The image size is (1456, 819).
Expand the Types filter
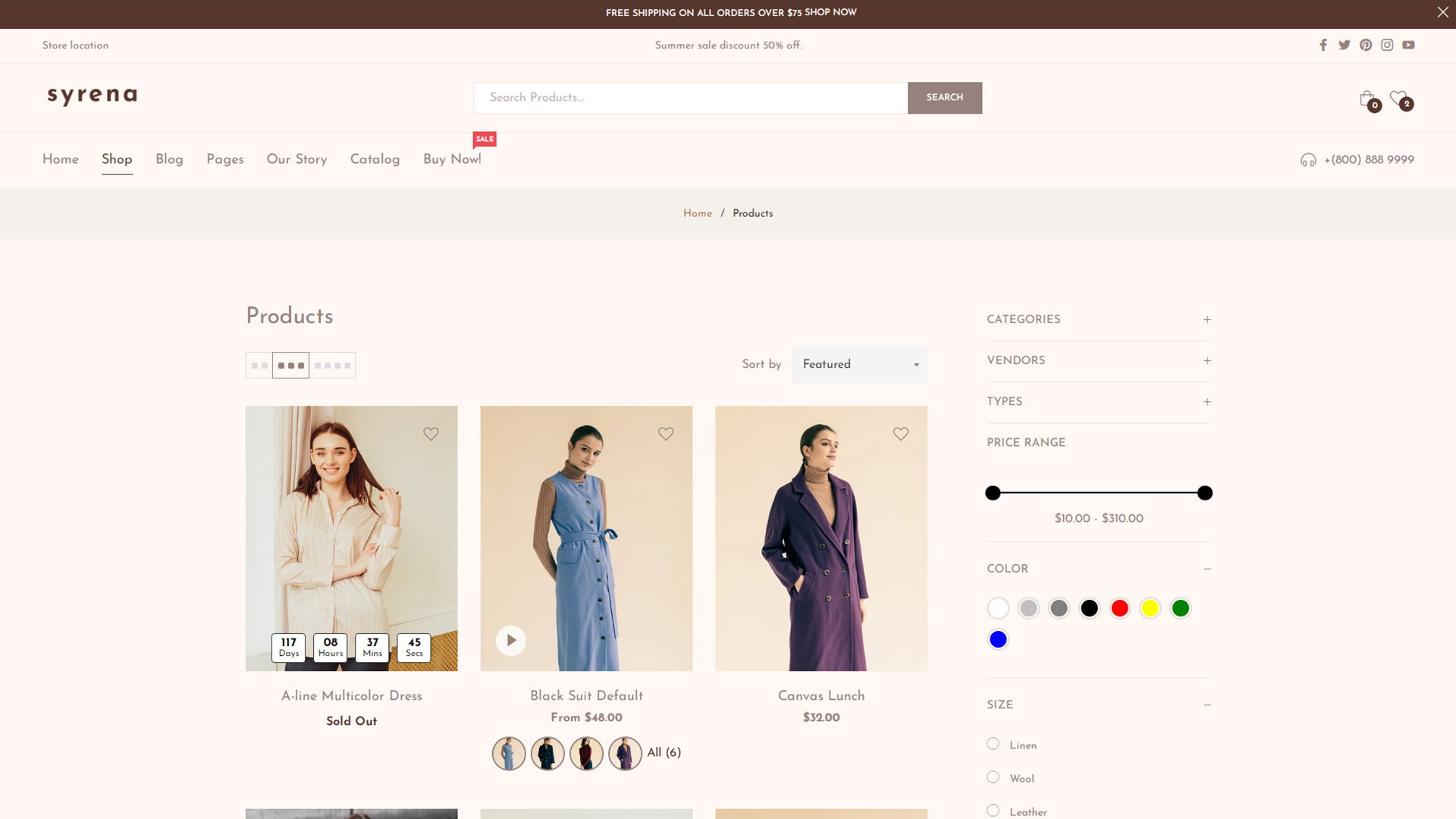[x=1207, y=402]
